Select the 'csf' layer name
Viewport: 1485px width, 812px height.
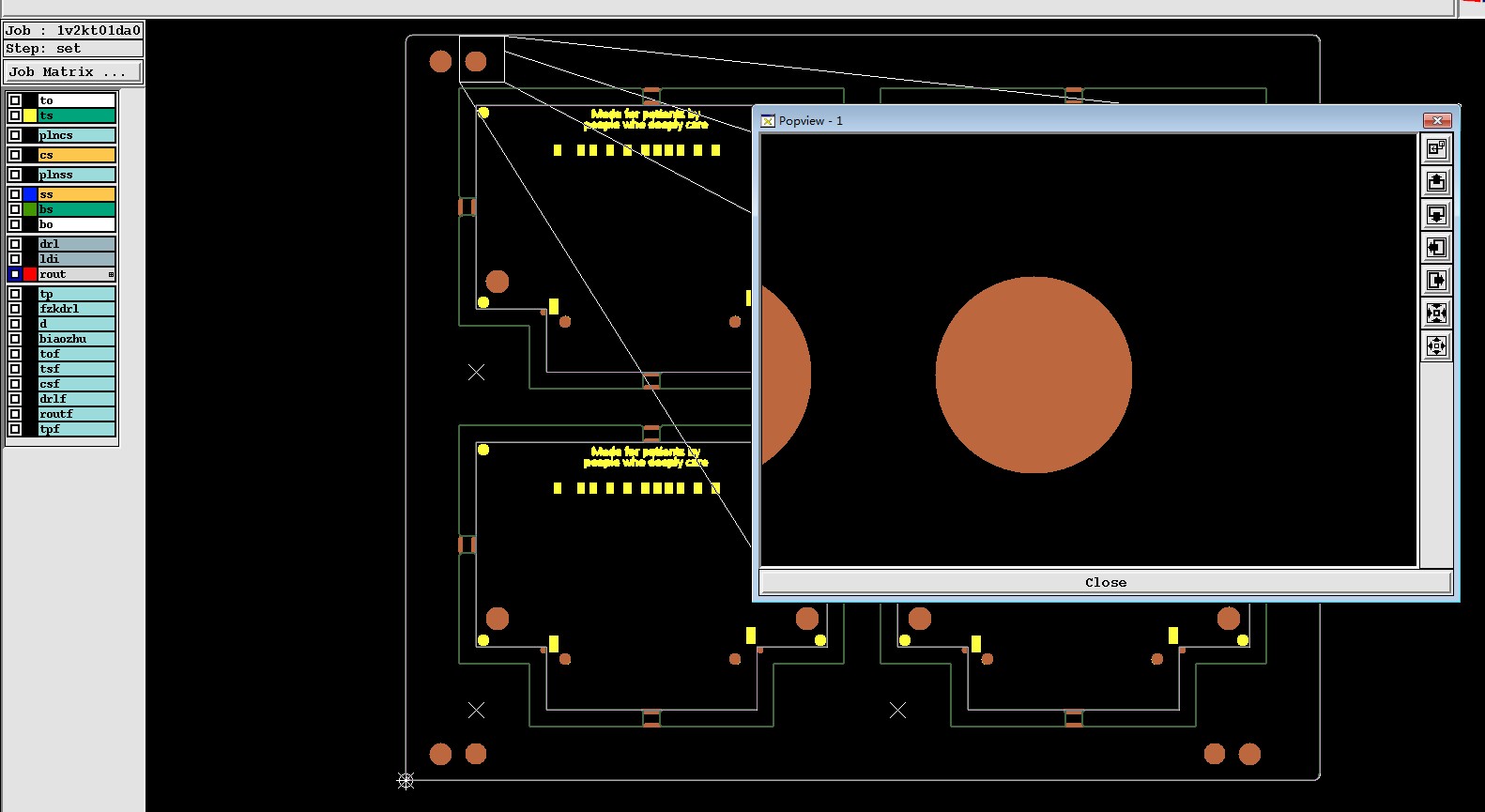point(77,384)
